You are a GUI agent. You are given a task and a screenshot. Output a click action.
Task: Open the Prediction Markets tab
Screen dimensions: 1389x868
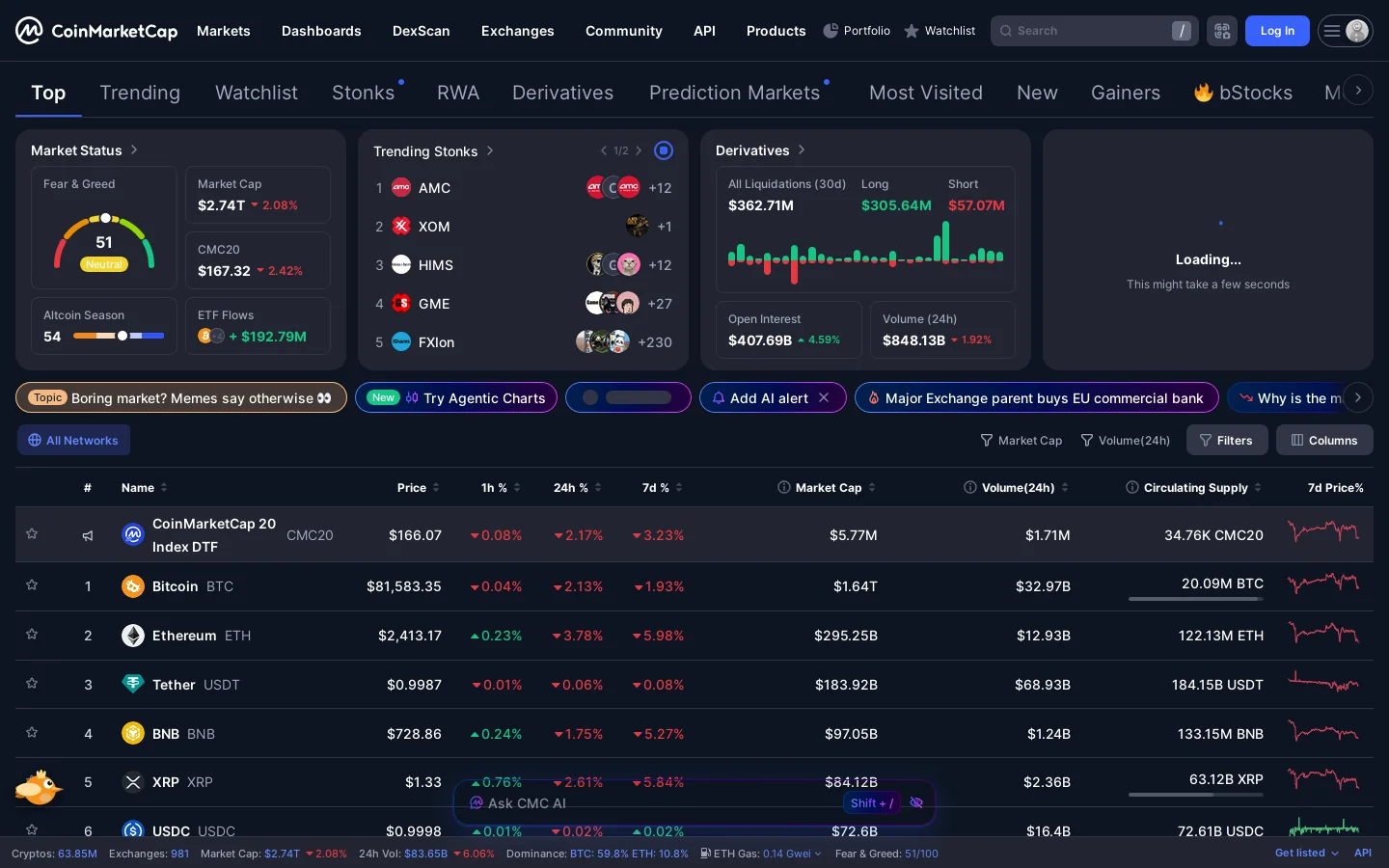coord(735,93)
